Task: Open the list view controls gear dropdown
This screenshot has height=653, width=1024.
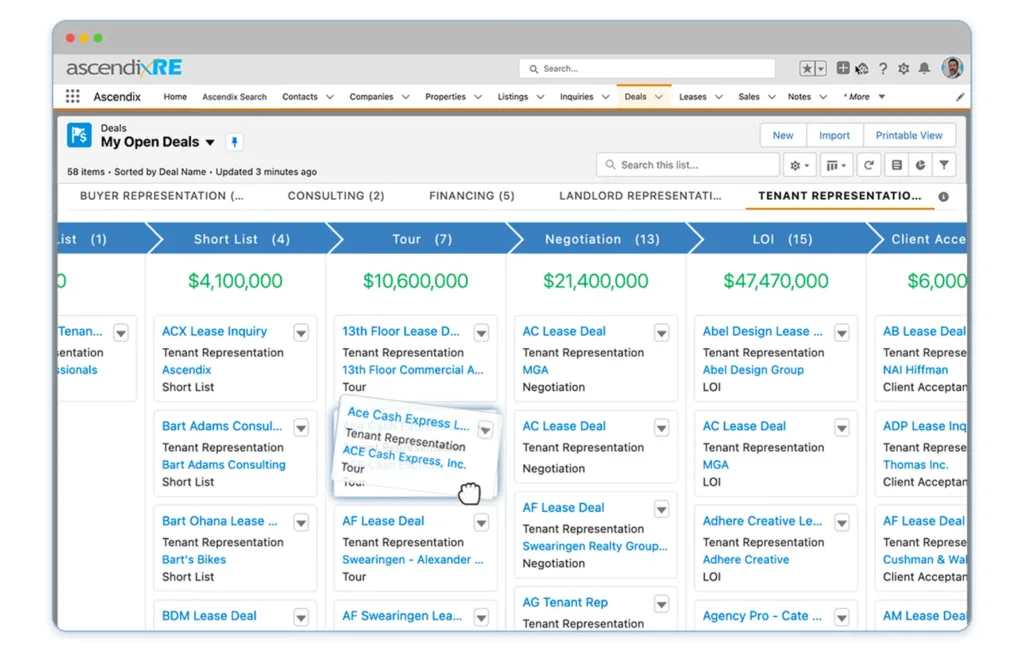Action: tap(800, 165)
